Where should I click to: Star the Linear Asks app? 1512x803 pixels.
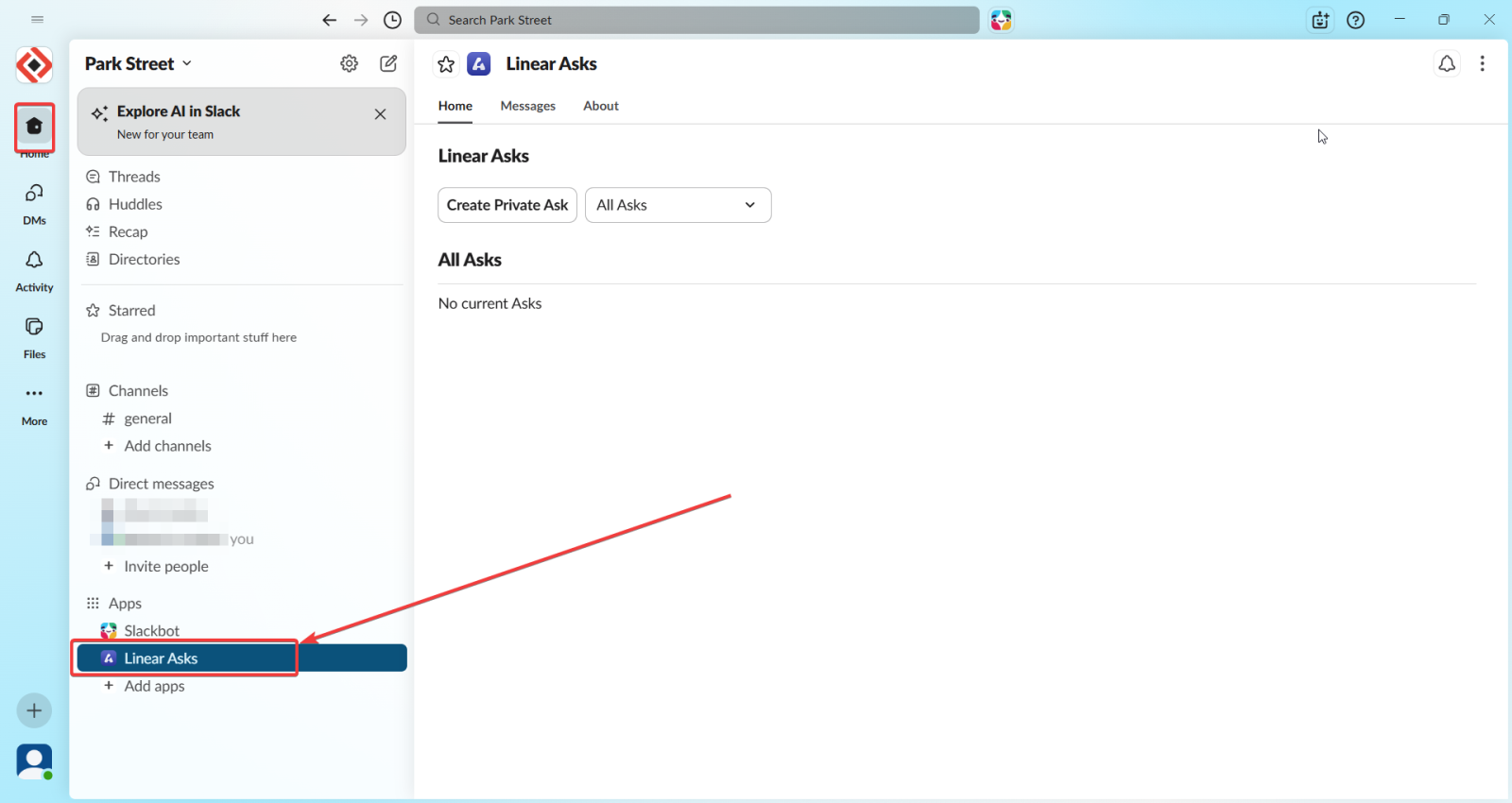click(446, 64)
